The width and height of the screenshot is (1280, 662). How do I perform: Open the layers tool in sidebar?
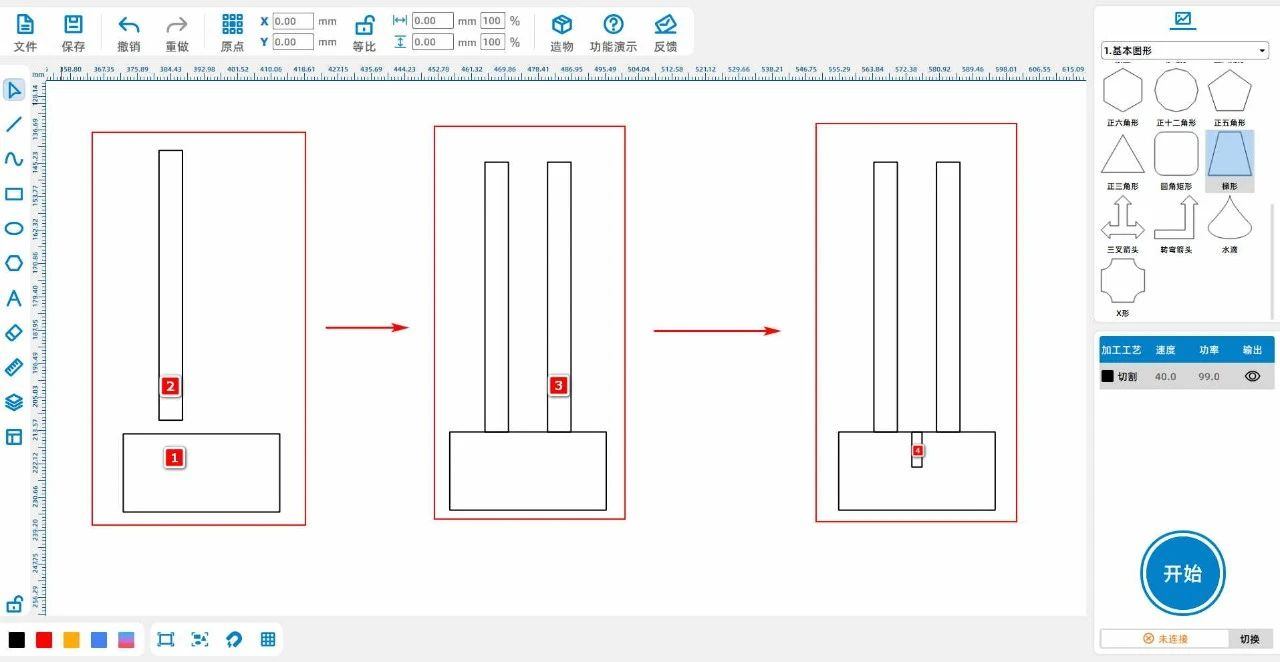click(14, 402)
